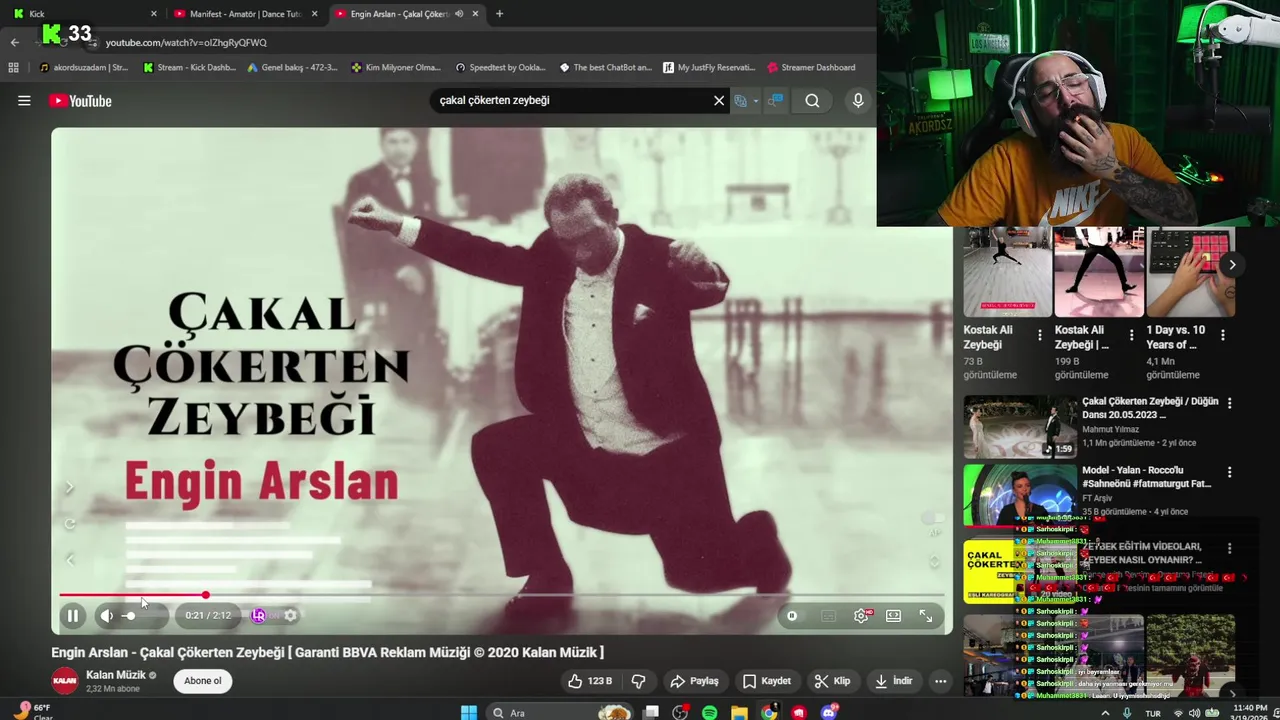Go back with browser back arrow

(x=14, y=43)
